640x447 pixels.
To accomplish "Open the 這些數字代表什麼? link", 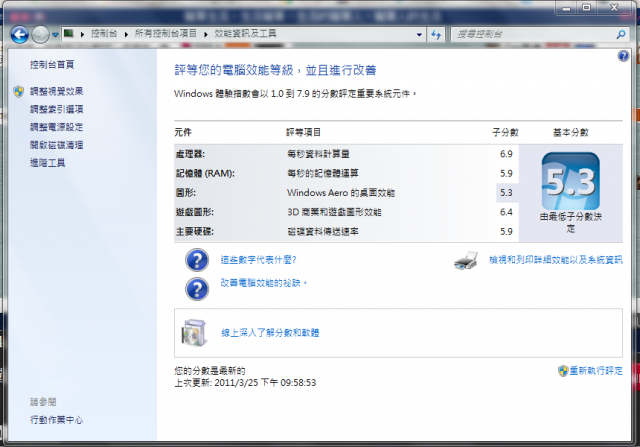I will [258, 260].
